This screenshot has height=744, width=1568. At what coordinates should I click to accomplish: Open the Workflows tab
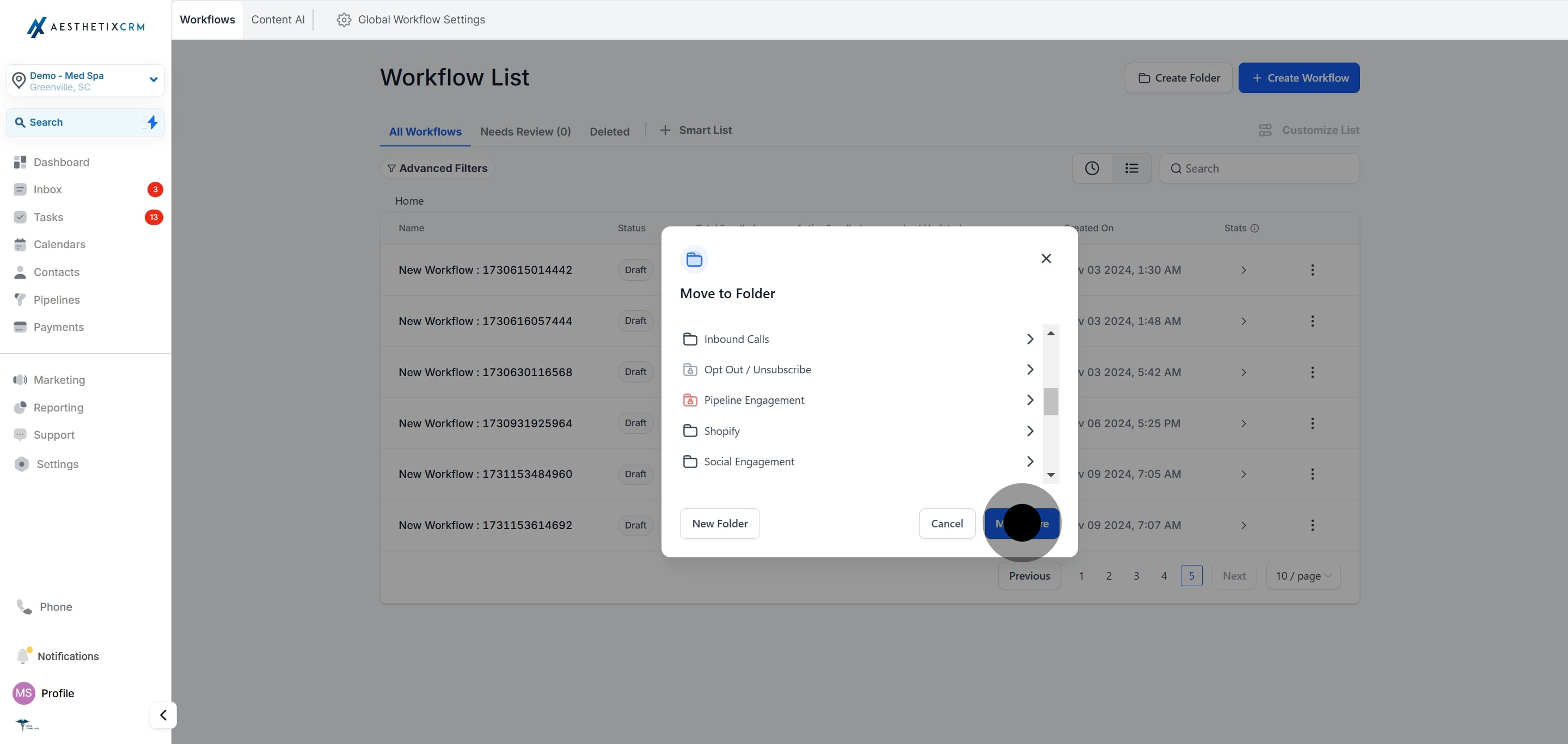click(x=207, y=20)
